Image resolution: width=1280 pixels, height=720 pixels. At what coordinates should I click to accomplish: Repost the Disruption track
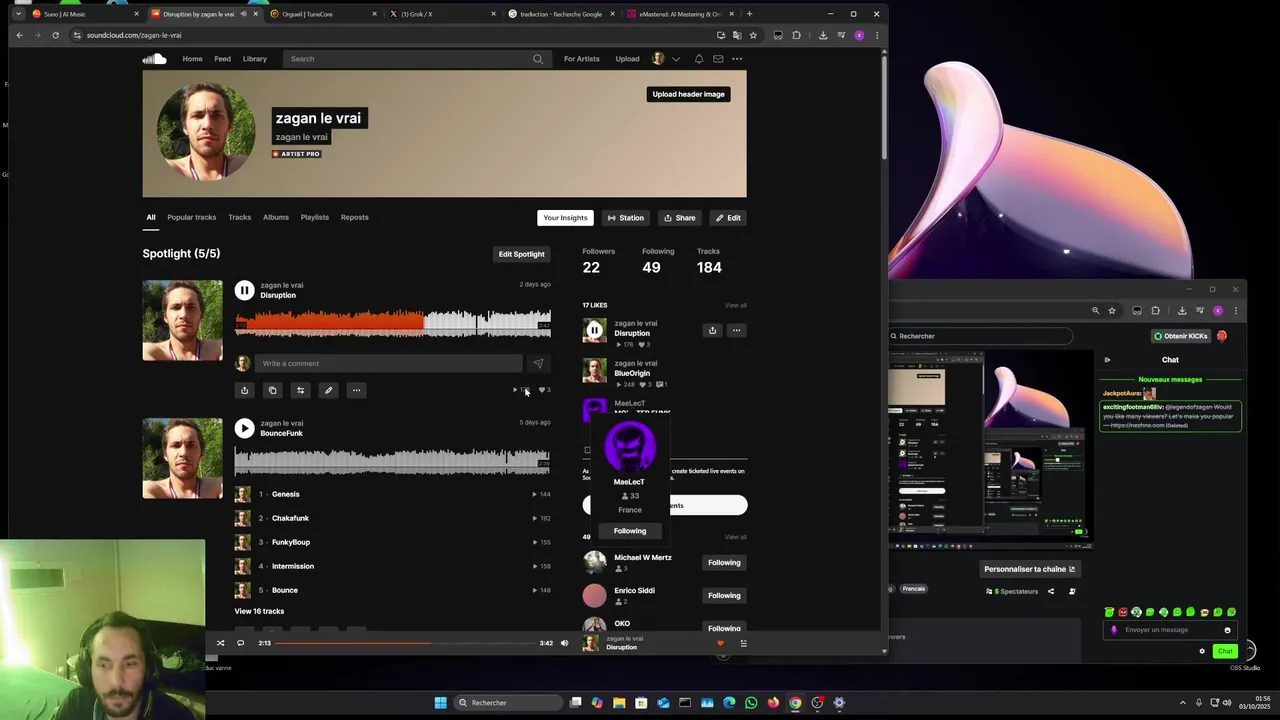(x=300, y=390)
